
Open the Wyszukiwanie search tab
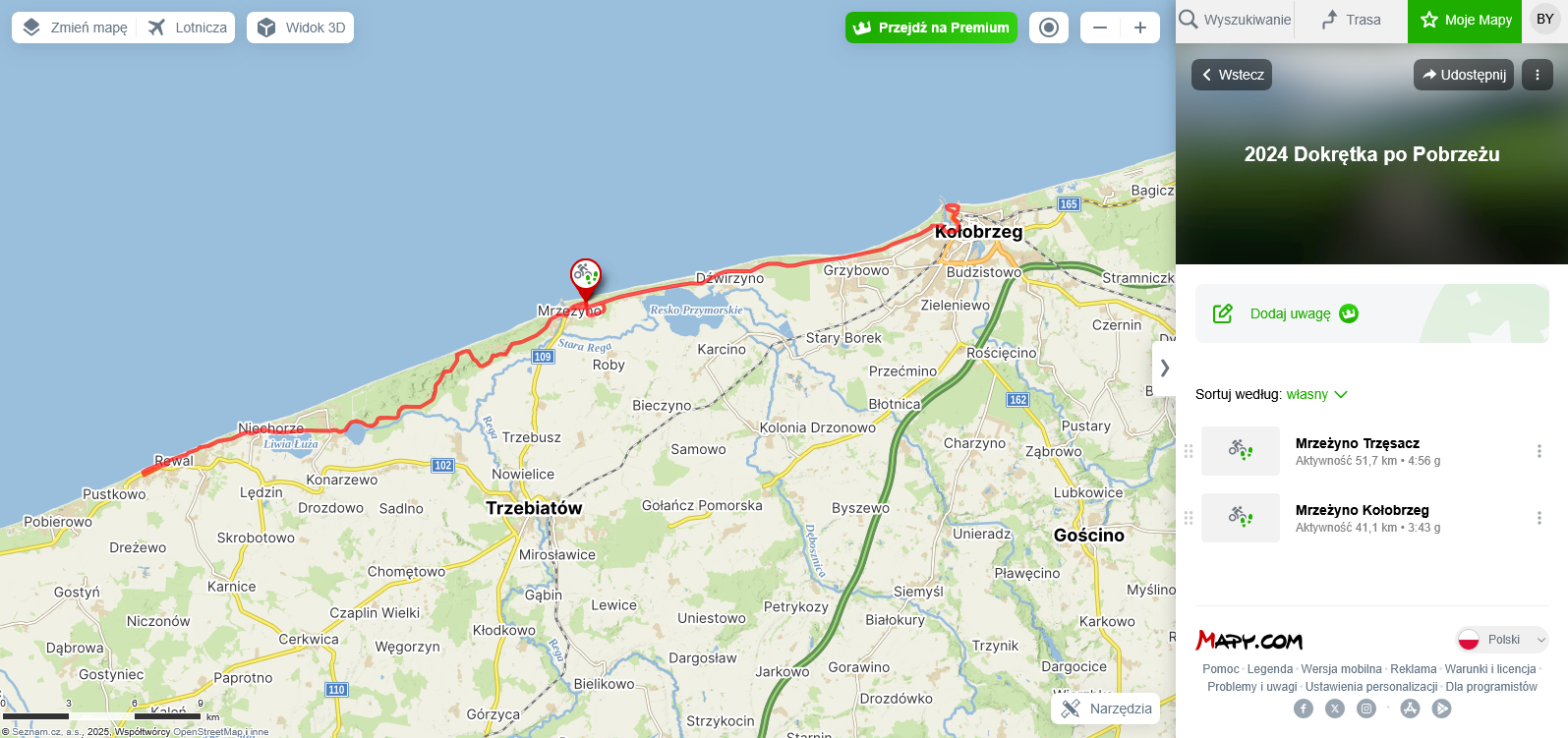coord(1235,20)
